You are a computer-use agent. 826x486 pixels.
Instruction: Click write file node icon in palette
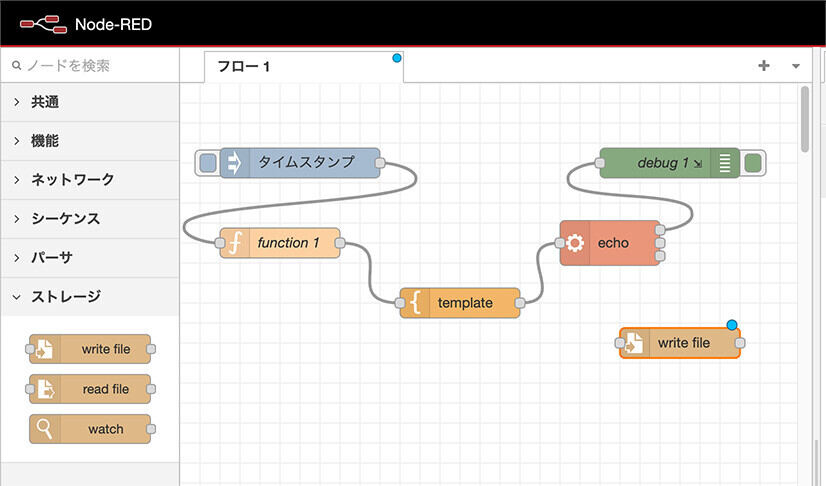[45, 349]
